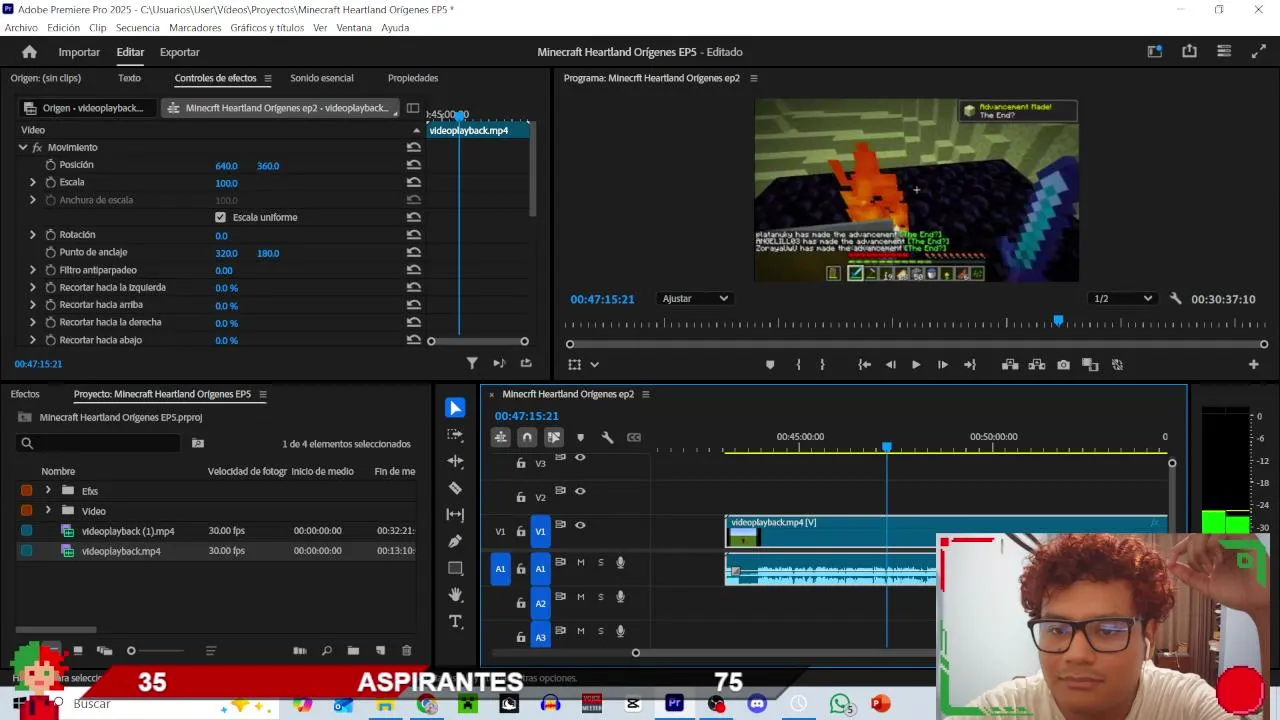
Task: Select the Type tool
Action: tap(455, 621)
